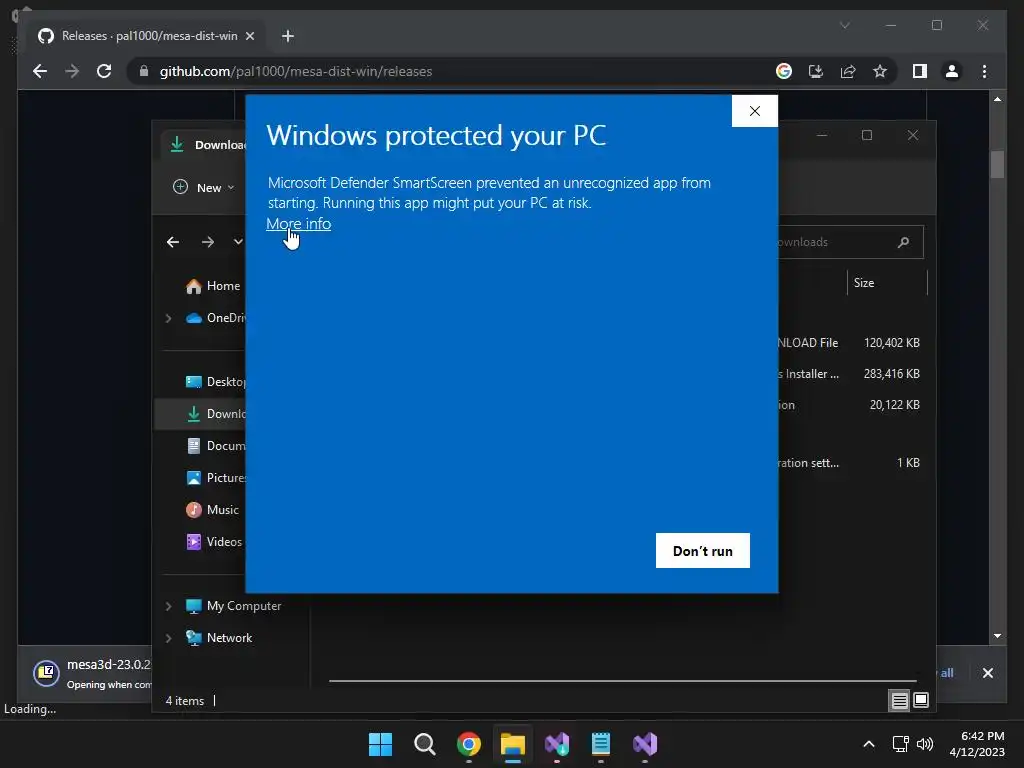1024x768 pixels.
Task: Click the Don't run button
Action: pyautogui.click(x=703, y=551)
